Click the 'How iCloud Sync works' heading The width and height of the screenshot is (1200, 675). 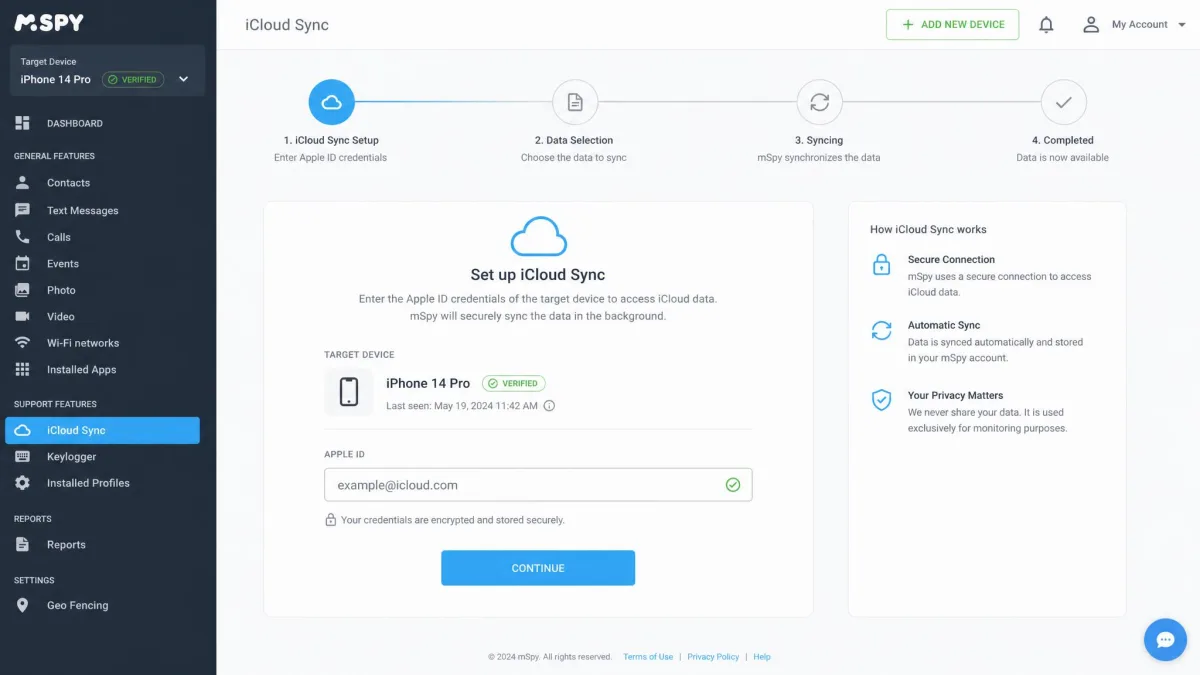tap(928, 229)
